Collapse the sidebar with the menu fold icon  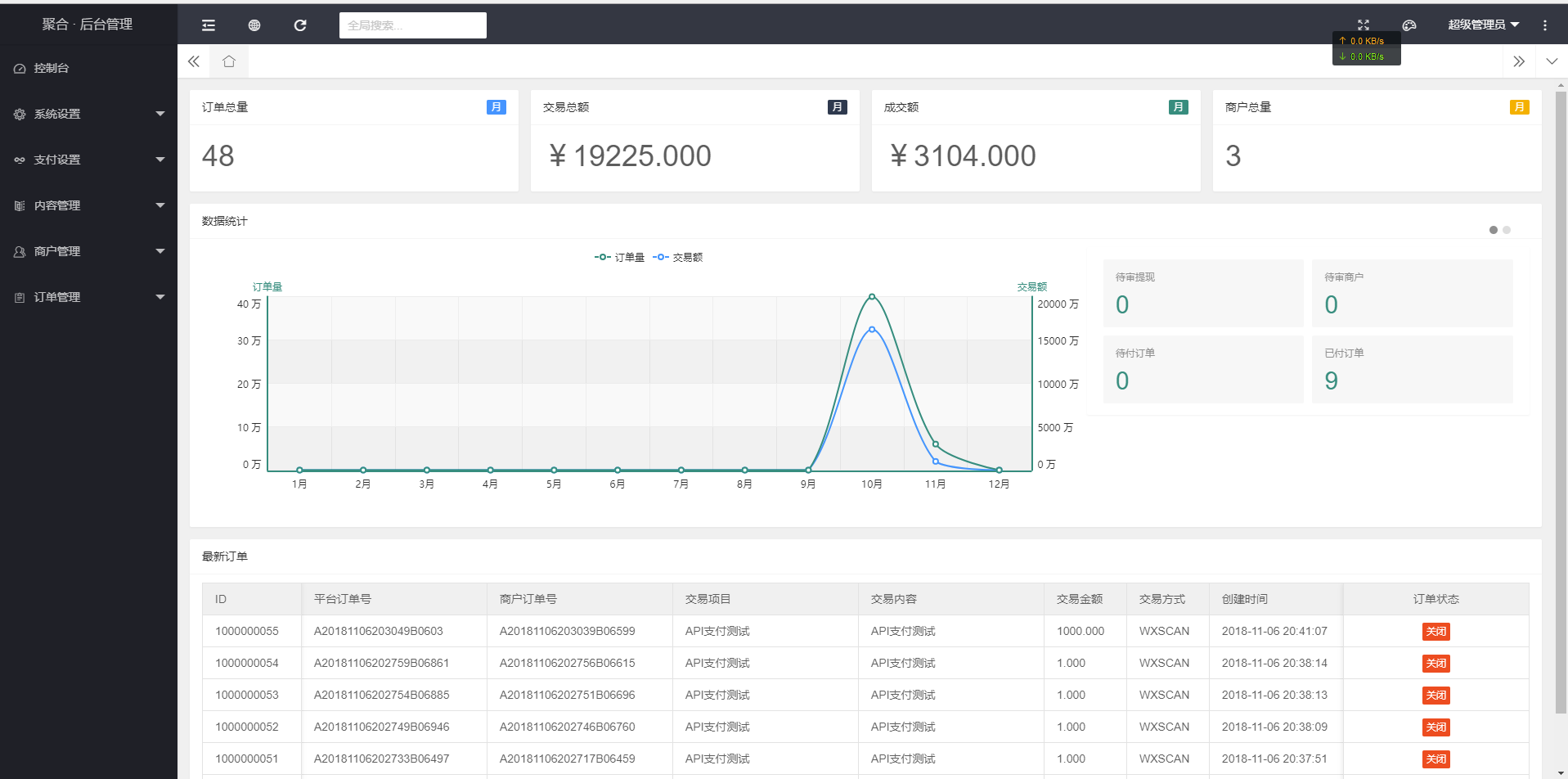tap(209, 25)
